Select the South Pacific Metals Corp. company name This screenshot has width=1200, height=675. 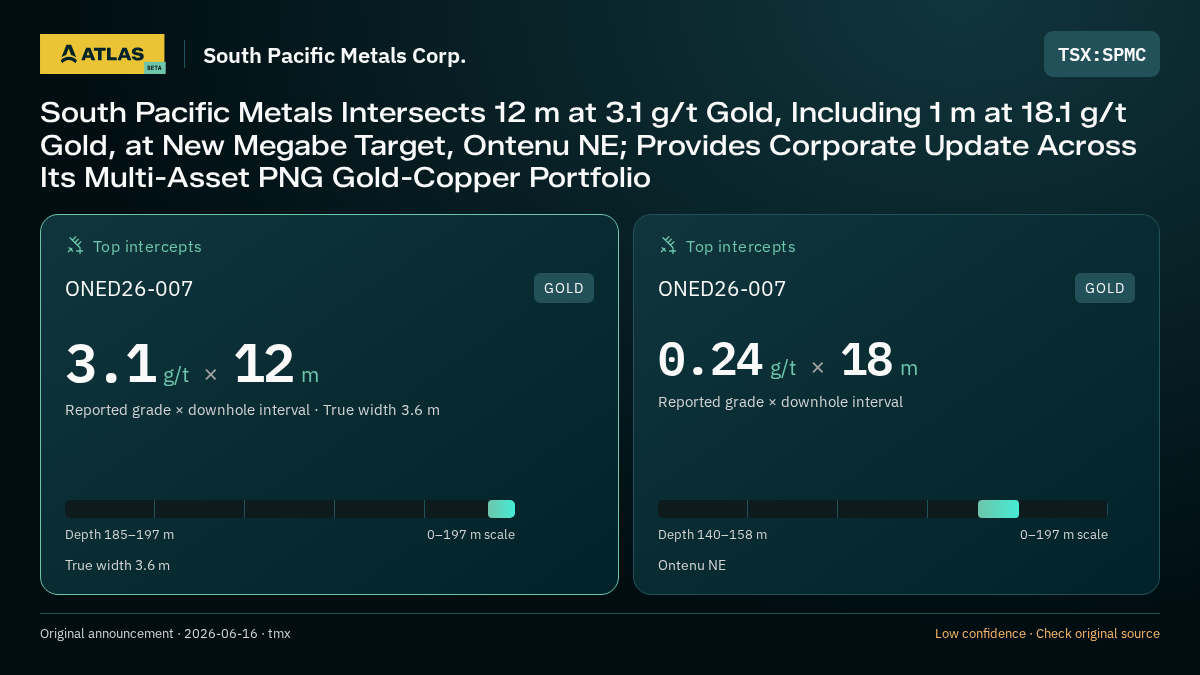pyautogui.click(x=334, y=55)
